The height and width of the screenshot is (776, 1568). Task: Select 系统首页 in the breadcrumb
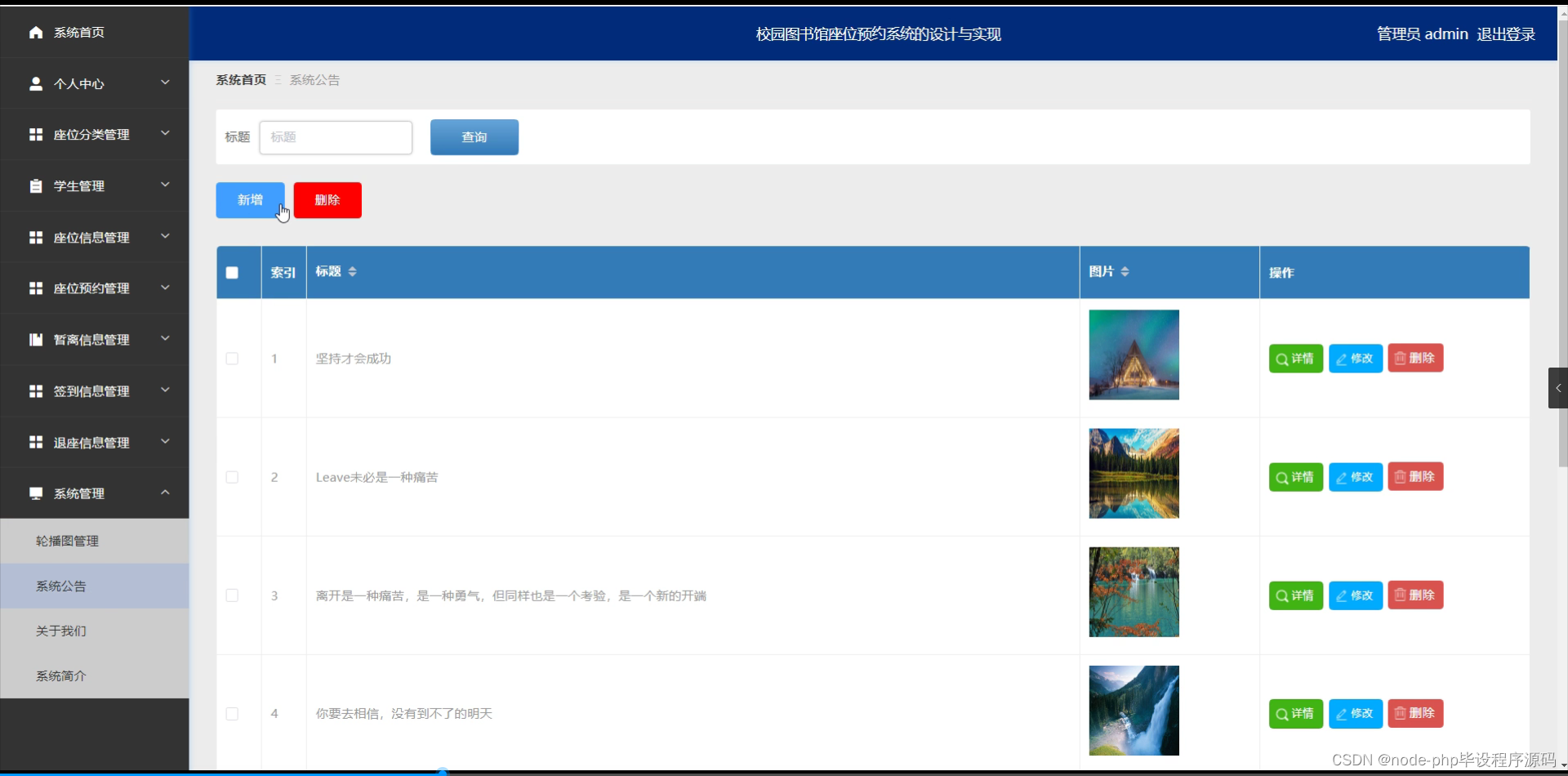[241, 79]
